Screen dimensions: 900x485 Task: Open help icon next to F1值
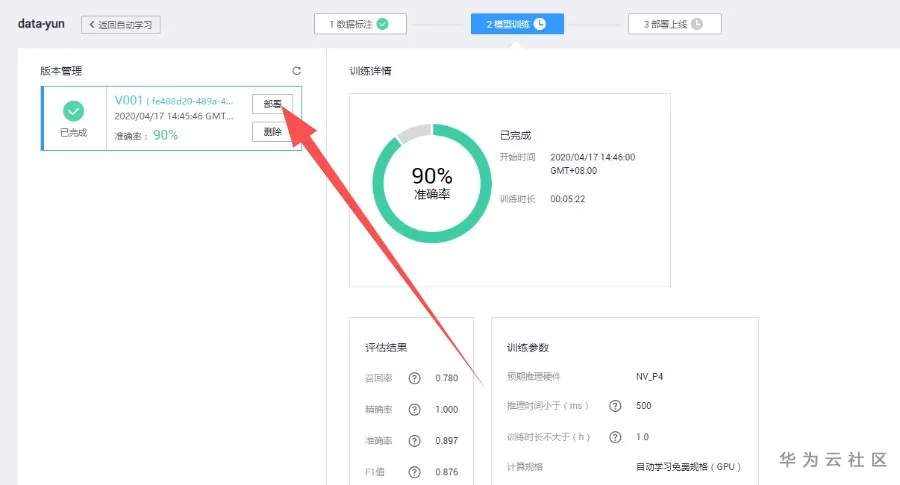pyautogui.click(x=414, y=472)
